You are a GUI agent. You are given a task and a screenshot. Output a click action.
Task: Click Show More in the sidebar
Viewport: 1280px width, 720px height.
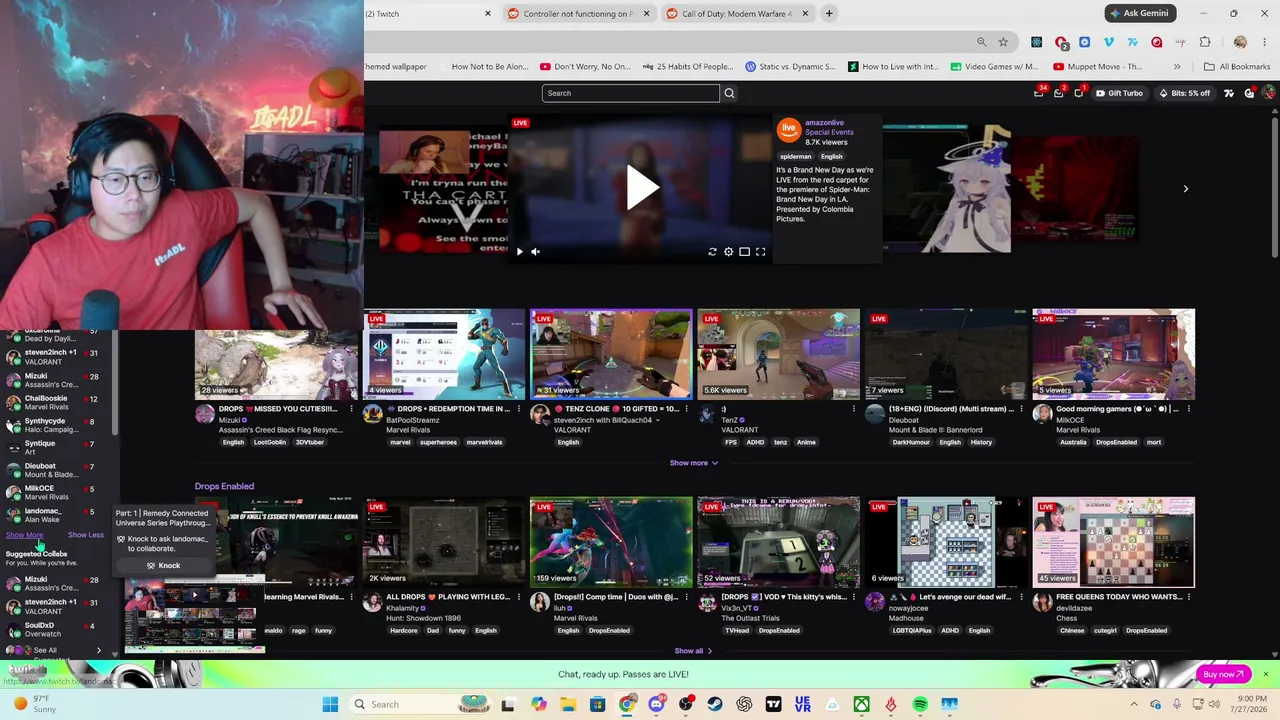coord(25,535)
